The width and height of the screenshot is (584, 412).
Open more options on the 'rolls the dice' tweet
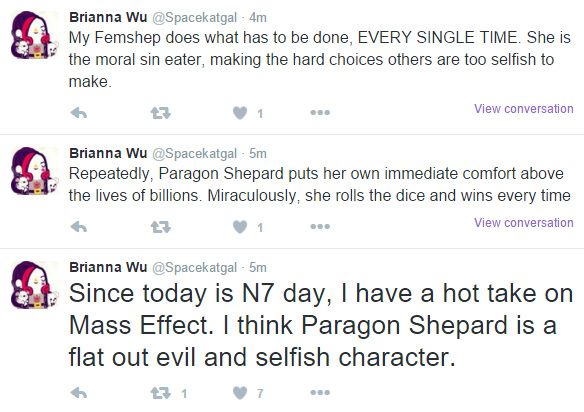320,226
